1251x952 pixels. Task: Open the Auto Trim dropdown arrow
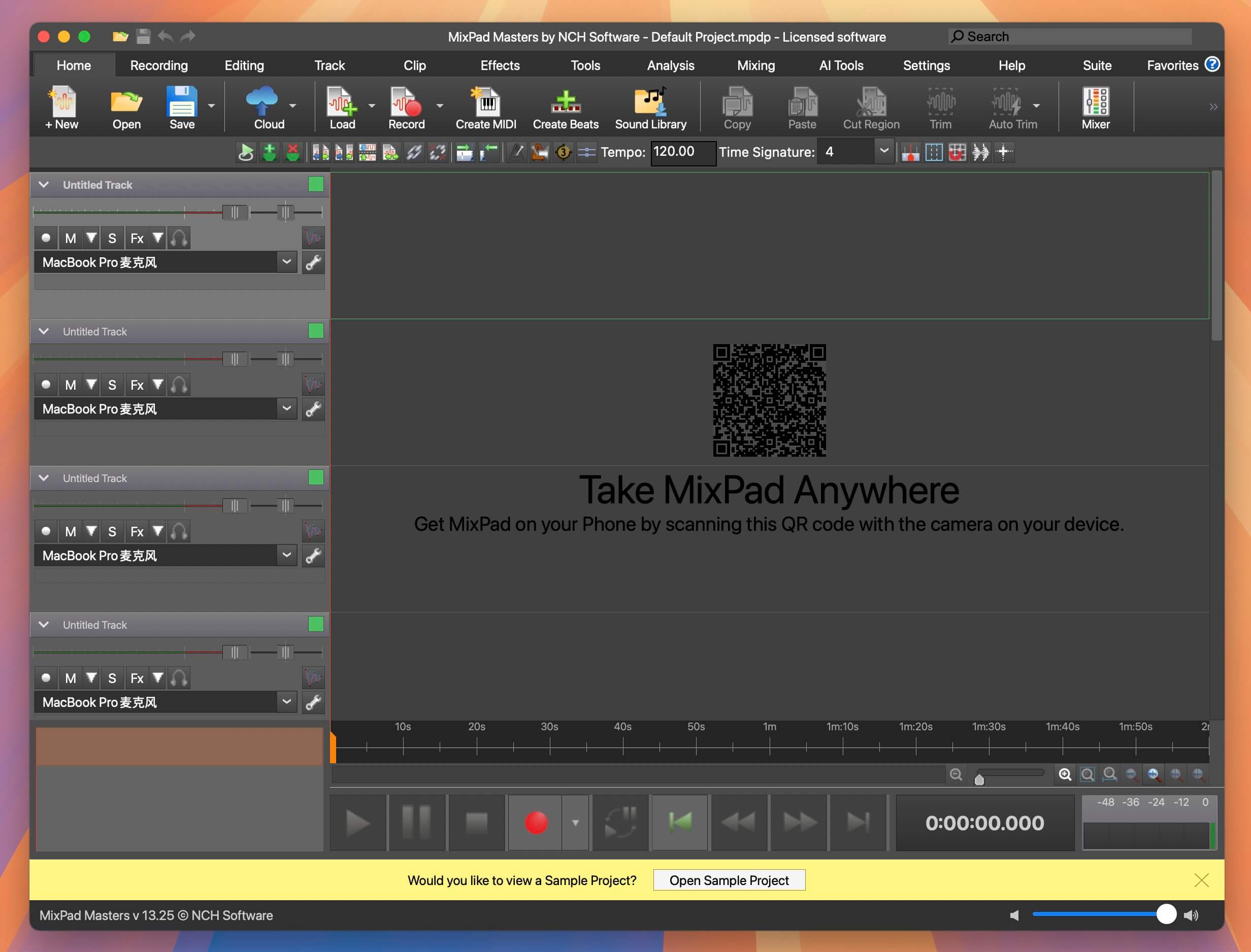pyautogui.click(x=1036, y=106)
